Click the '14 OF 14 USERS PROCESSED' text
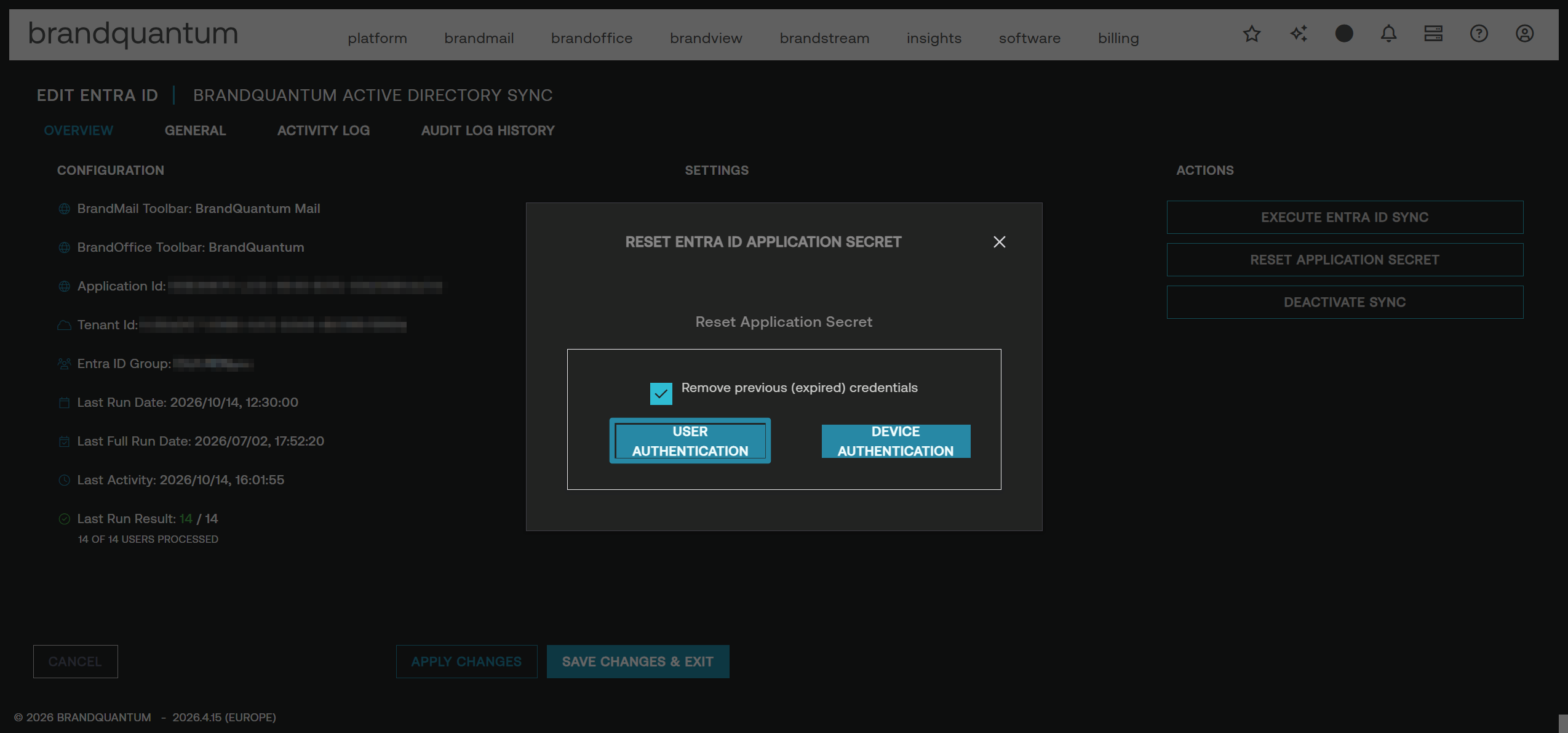1568x733 pixels. point(148,539)
